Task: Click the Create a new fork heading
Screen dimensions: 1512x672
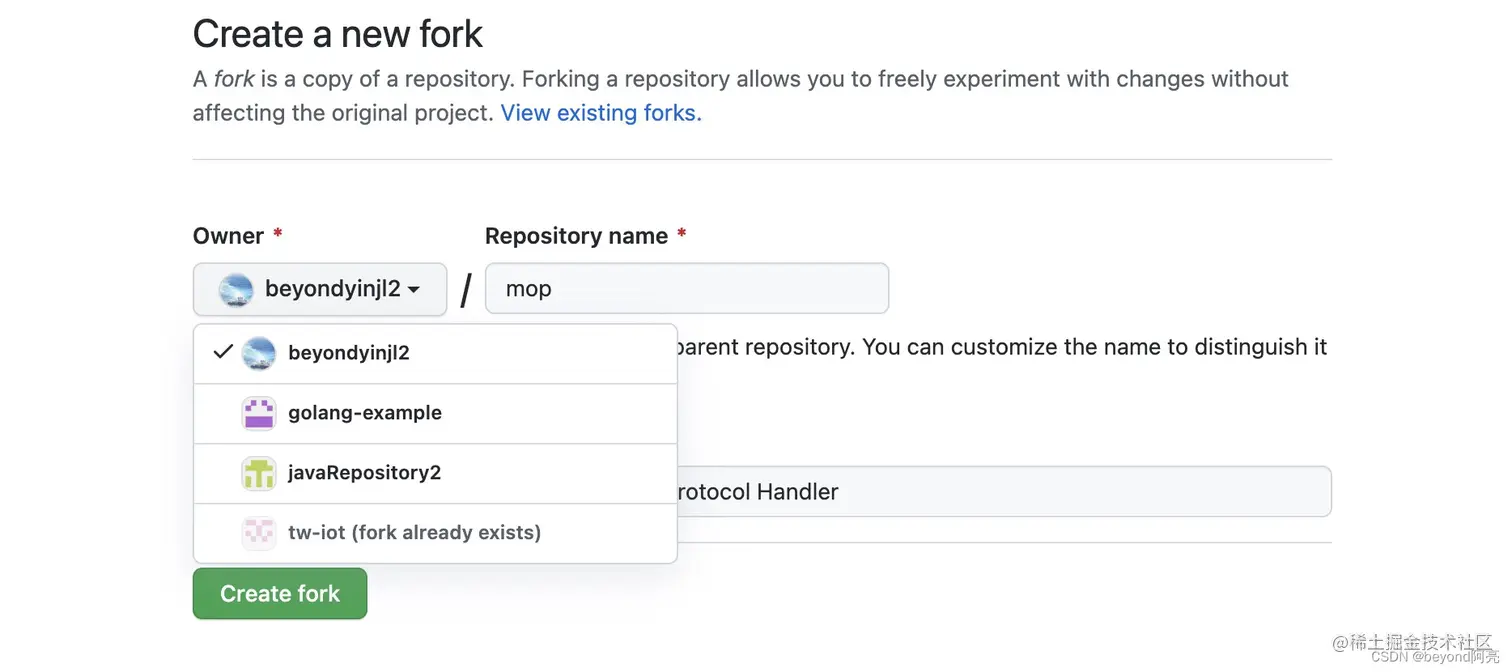Action: (338, 34)
